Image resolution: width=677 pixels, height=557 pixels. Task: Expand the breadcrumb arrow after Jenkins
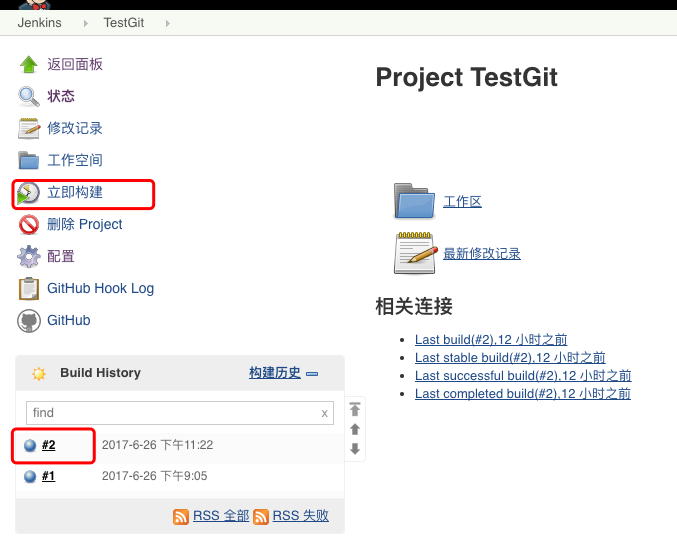85,23
